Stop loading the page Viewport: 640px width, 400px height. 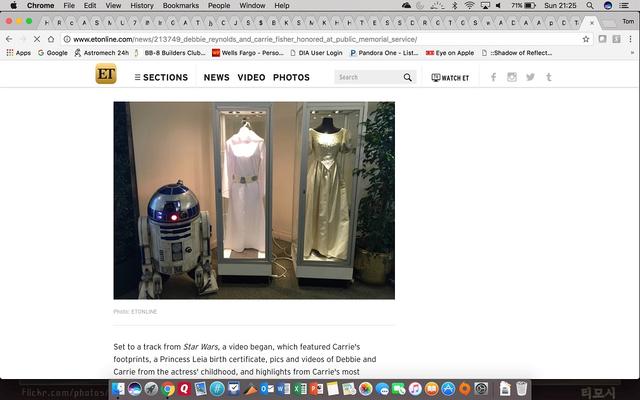[37, 39]
